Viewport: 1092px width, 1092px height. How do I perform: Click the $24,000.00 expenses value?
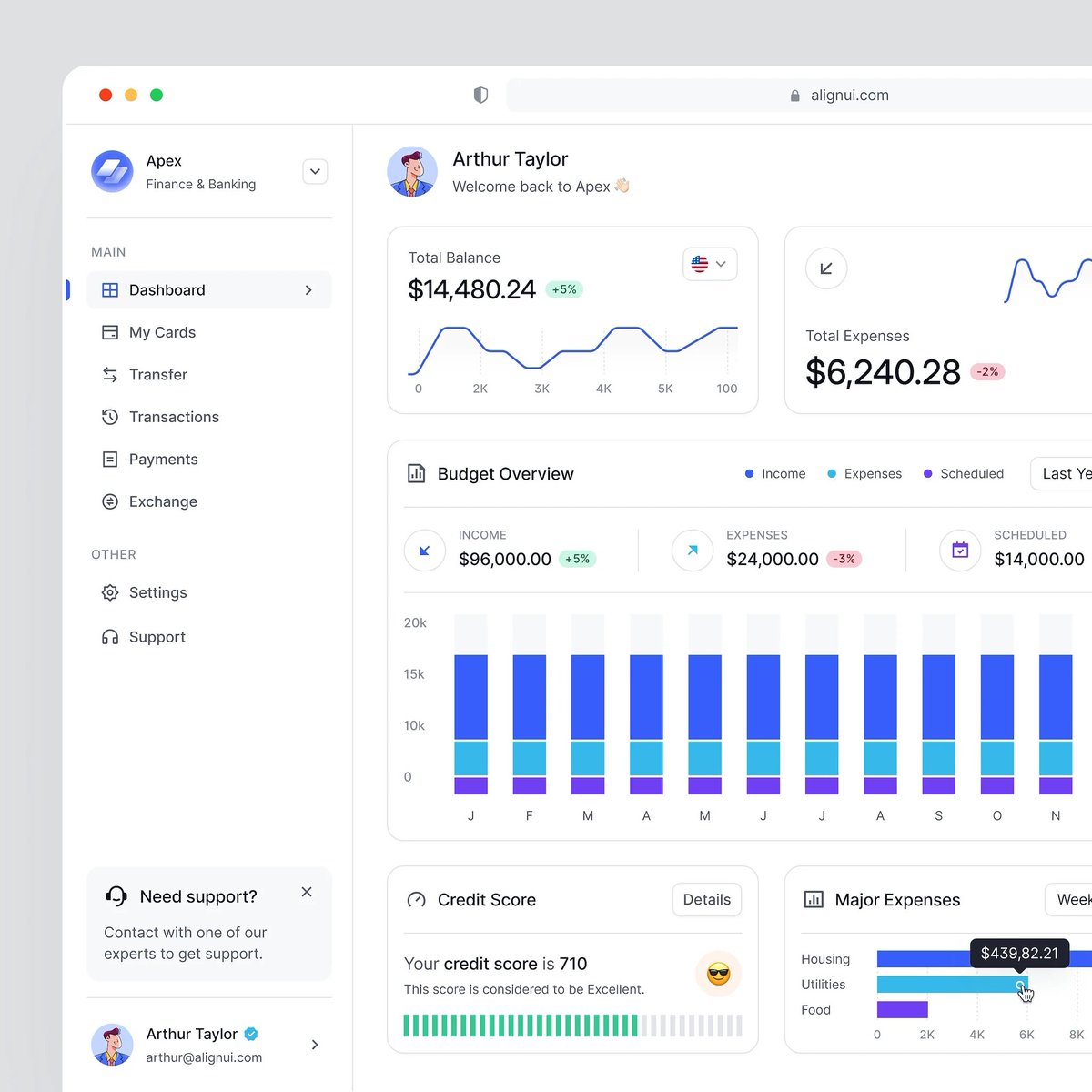click(773, 559)
